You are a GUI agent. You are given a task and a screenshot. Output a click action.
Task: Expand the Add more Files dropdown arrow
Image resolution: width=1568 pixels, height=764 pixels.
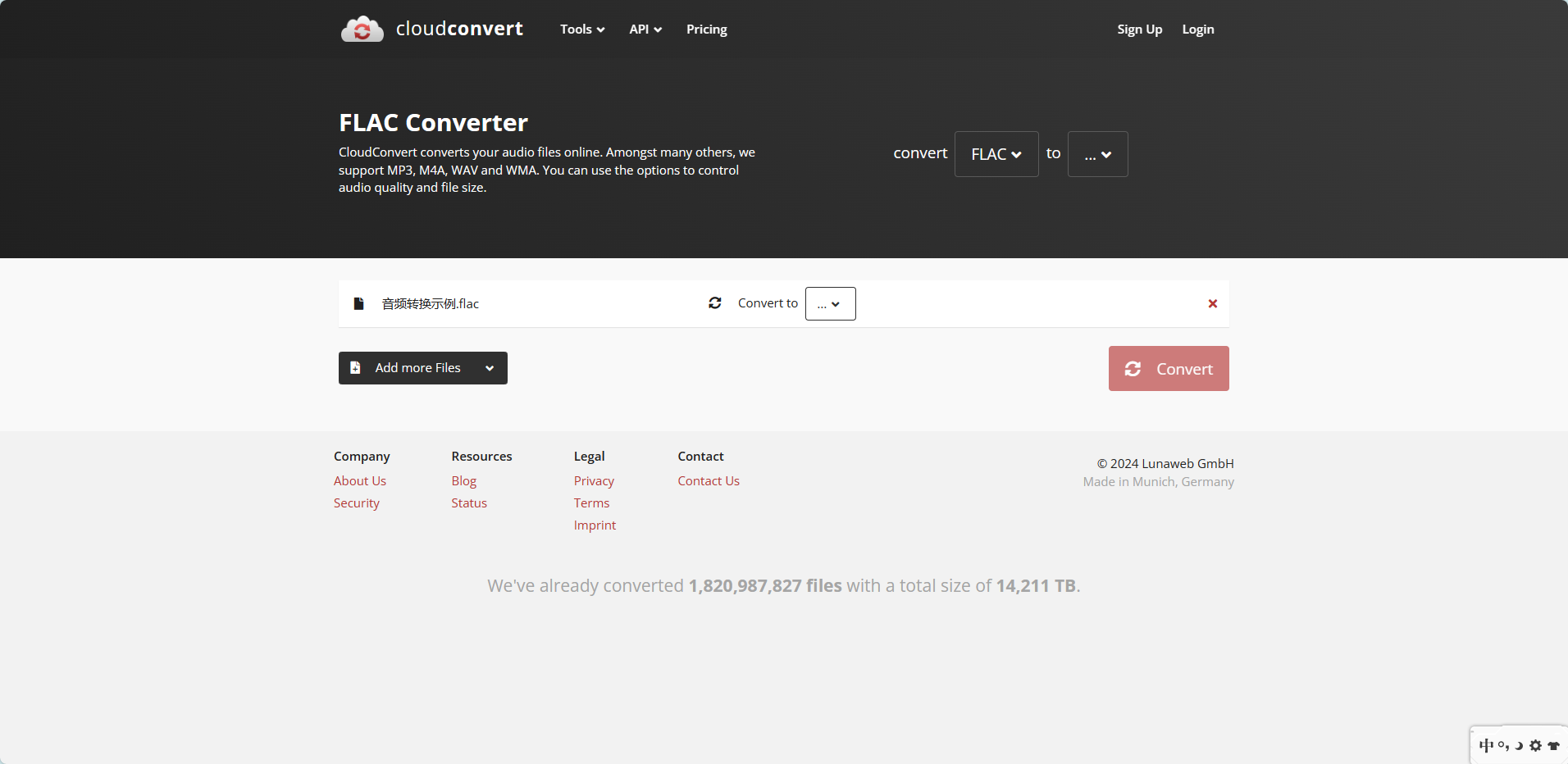pyautogui.click(x=490, y=368)
